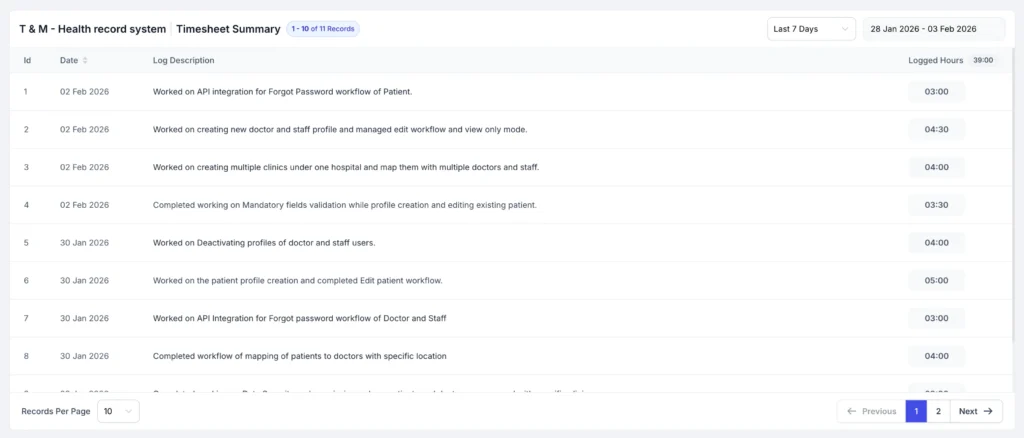Screen dimensions: 1024x438
Task: Open the Deactivating profiles log entry
Action: click(263, 243)
